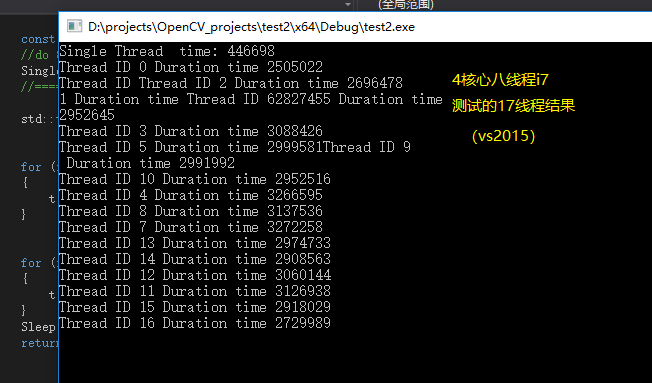The image size is (652, 383).
Task: Click the 'Thread ID 7 Duration time 3272258' line
Action: tap(191, 227)
